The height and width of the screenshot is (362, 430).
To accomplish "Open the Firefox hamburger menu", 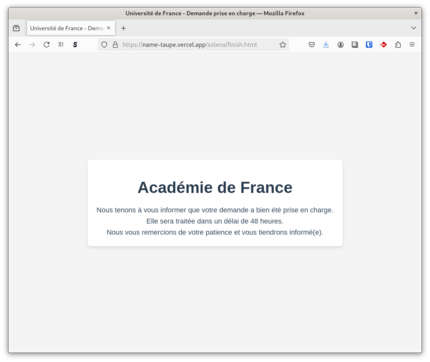I will 412,45.
